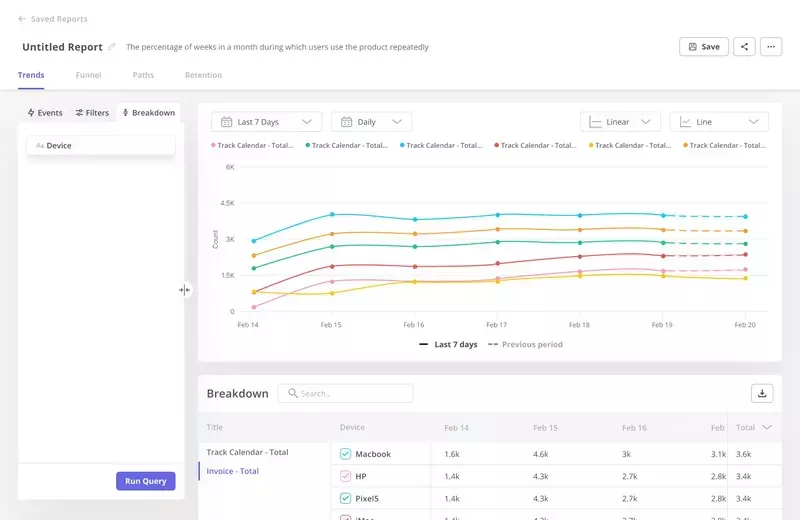Expand the Last 7 Days date dropdown
This screenshot has height=520, width=800.
(x=266, y=122)
